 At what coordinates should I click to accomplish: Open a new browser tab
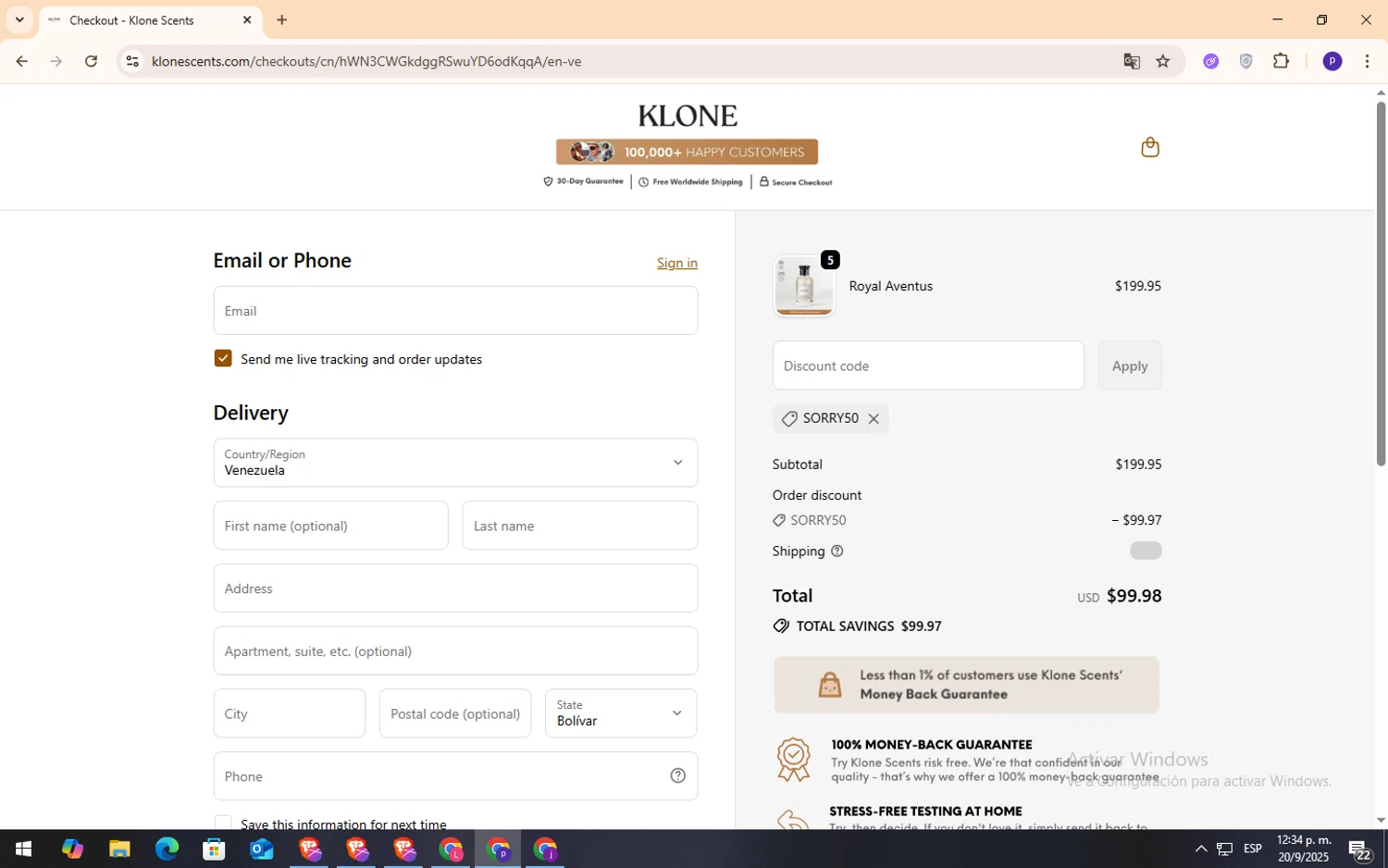pyautogui.click(x=282, y=19)
